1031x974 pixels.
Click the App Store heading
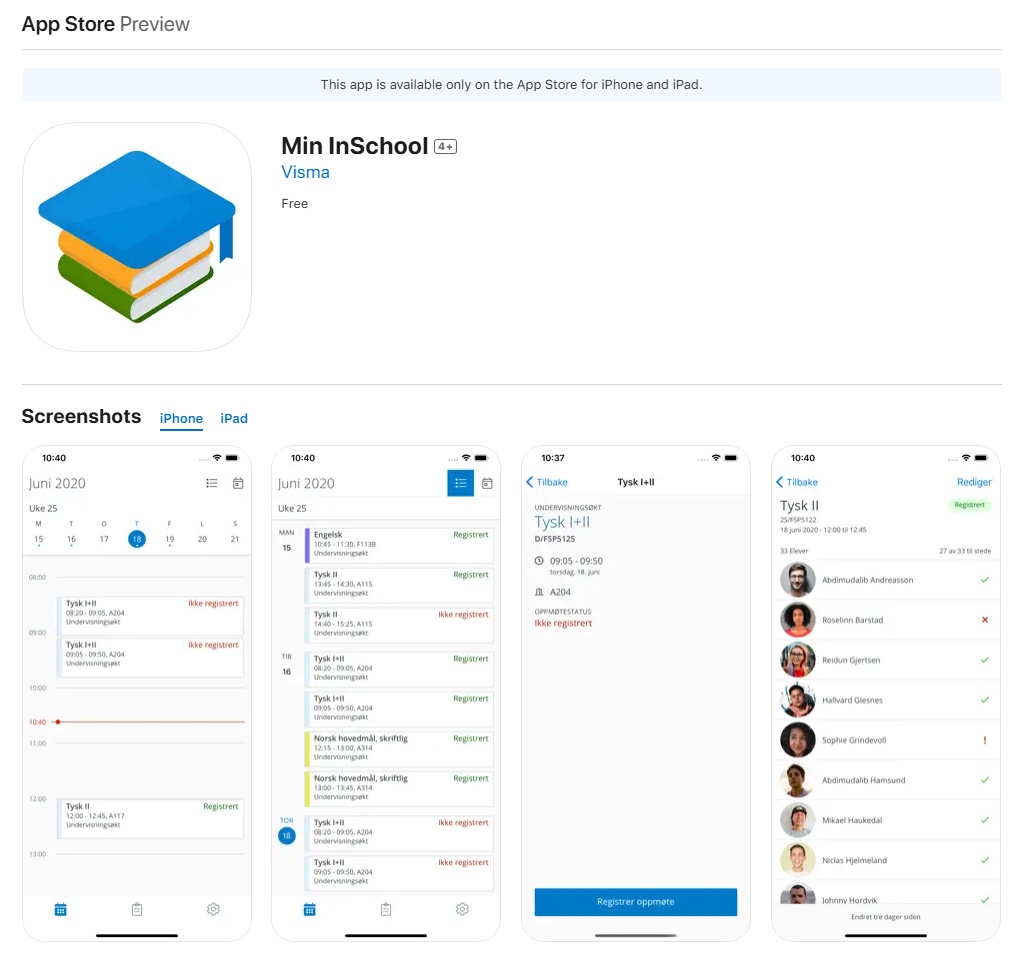(68, 24)
